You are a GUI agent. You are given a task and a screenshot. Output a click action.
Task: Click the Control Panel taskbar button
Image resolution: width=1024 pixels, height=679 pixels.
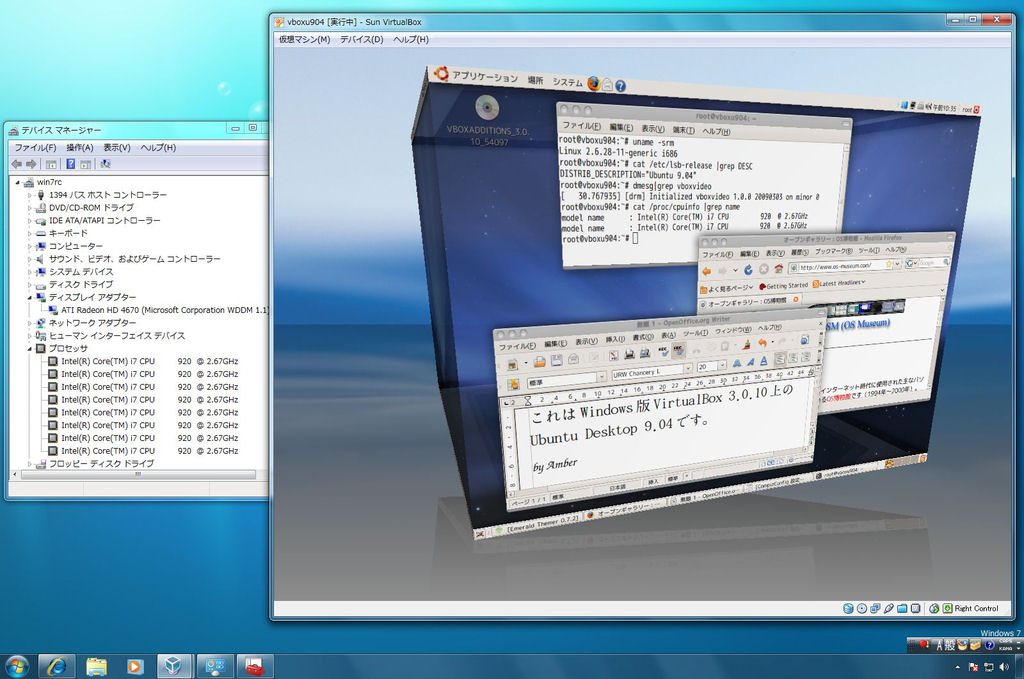[214, 667]
